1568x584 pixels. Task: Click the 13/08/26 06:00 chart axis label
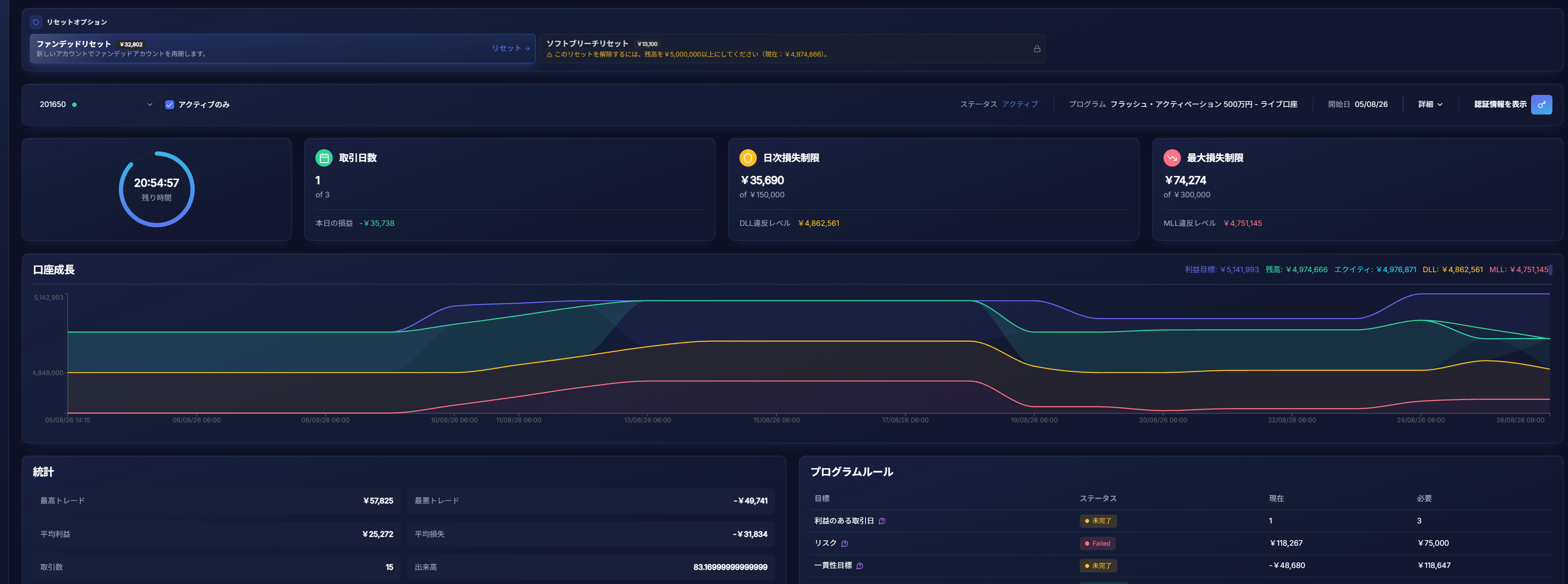[647, 420]
